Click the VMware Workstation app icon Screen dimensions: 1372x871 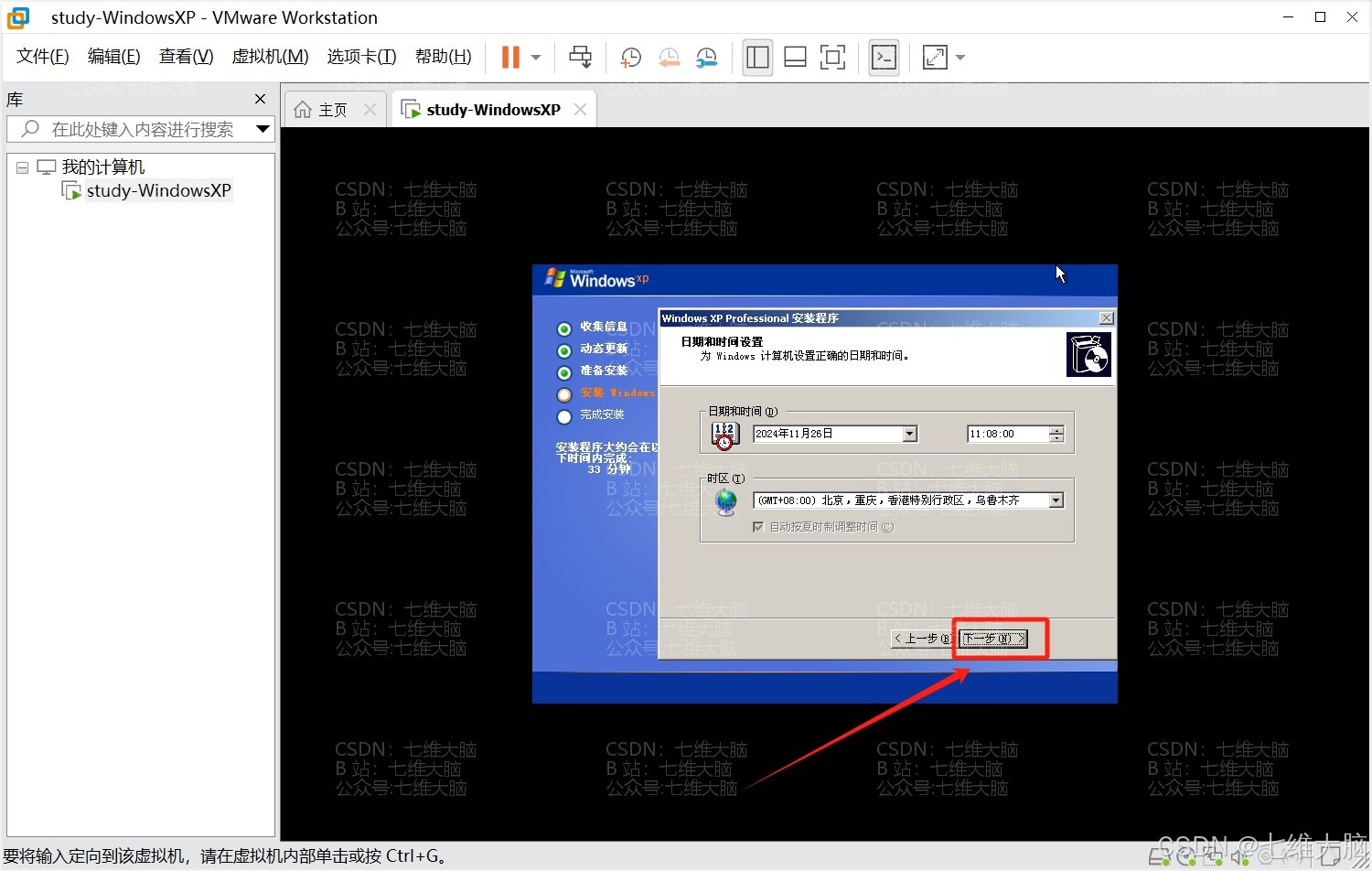(x=18, y=17)
